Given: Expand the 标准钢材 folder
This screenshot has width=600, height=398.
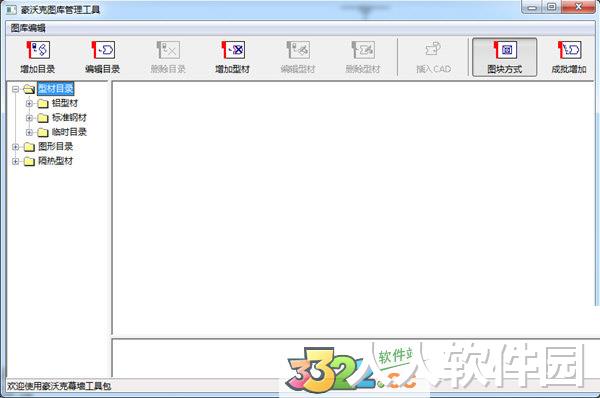Looking at the screenshot, I should tap(29, 118).
